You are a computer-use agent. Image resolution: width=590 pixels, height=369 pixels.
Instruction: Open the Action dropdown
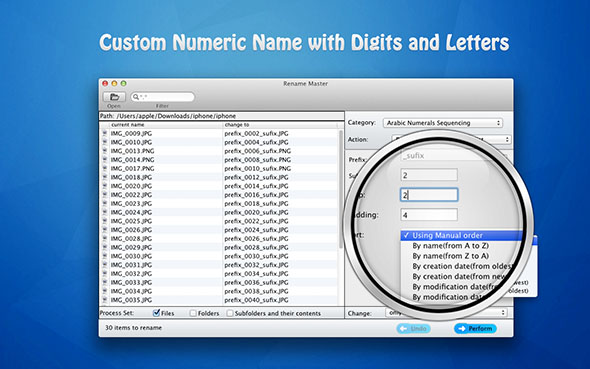(451, 140)
